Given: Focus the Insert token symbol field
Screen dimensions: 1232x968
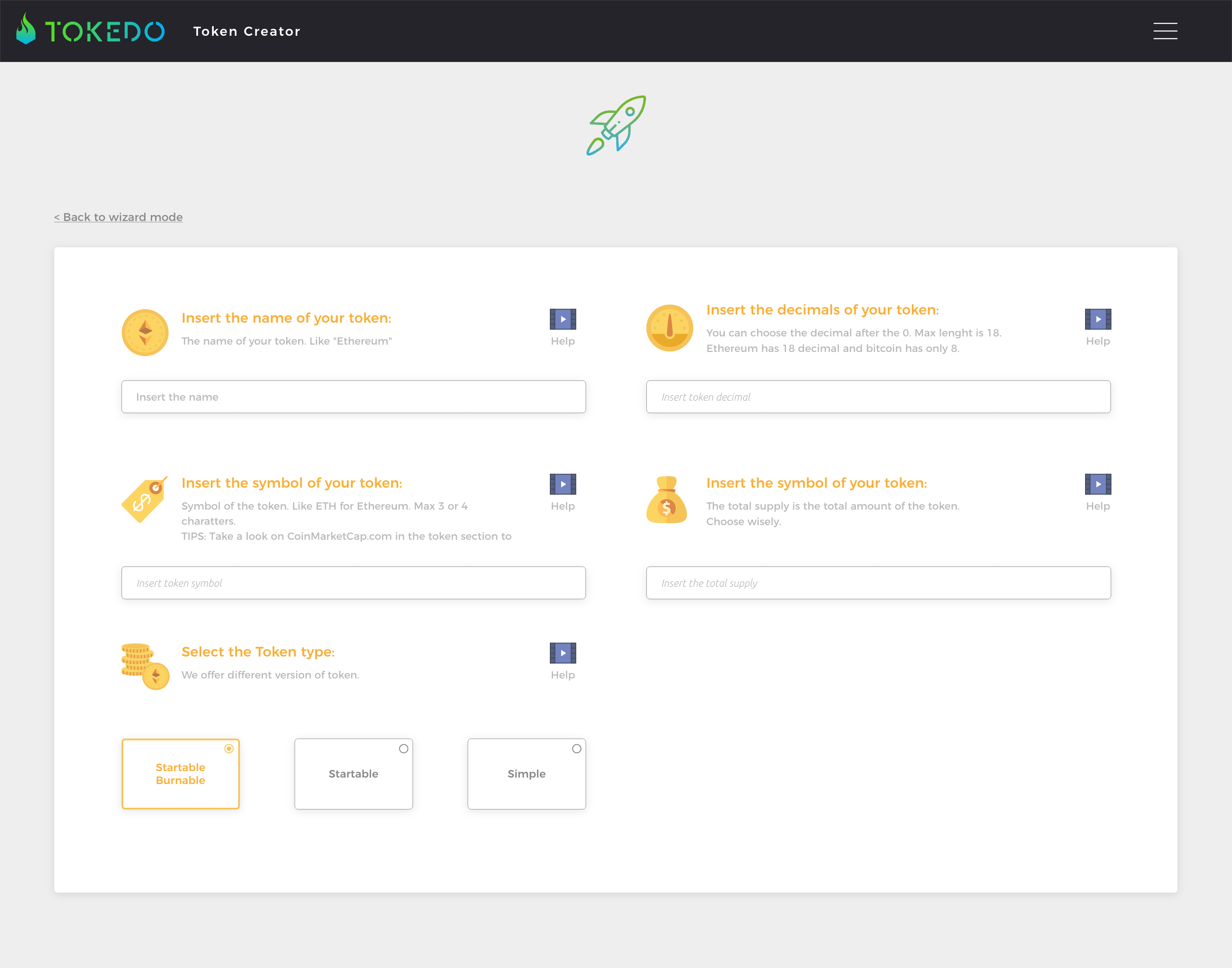Looking at the screenshot, I should click(x=353, y=582).
